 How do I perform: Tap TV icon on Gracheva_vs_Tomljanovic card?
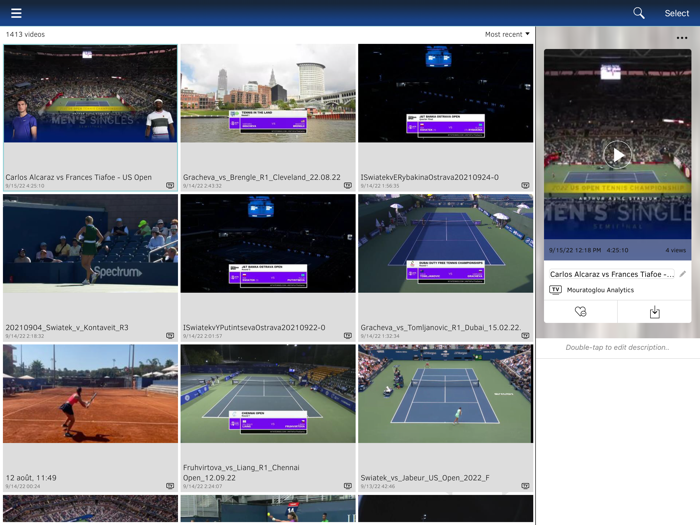point(525,335)
